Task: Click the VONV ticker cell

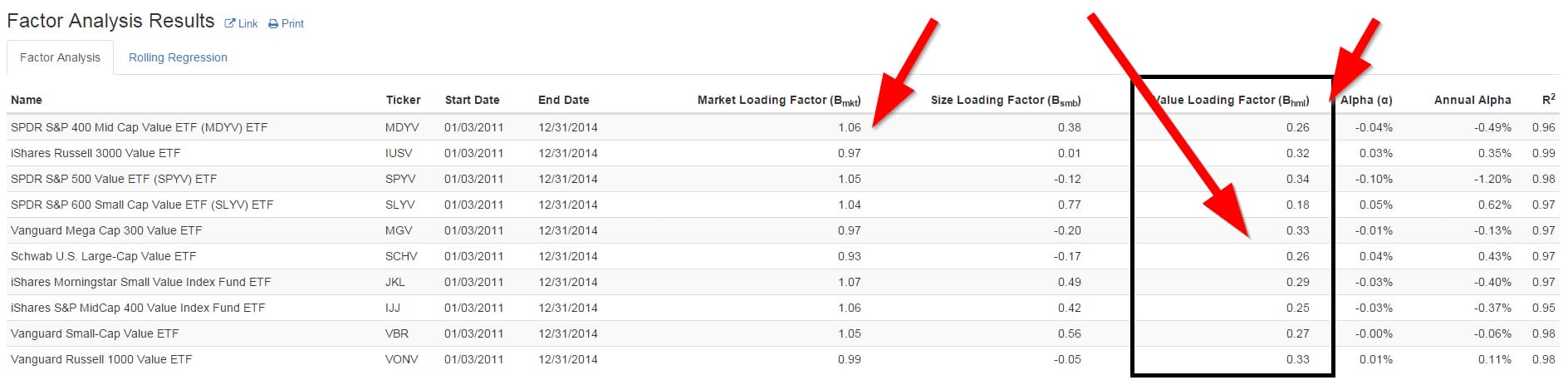Action: 401,359
